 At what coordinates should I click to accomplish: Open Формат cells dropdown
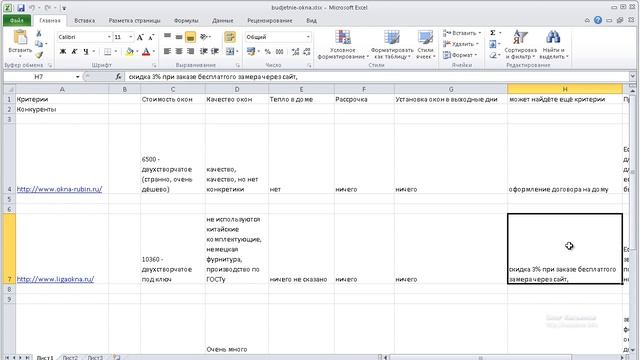pos(460,55)
